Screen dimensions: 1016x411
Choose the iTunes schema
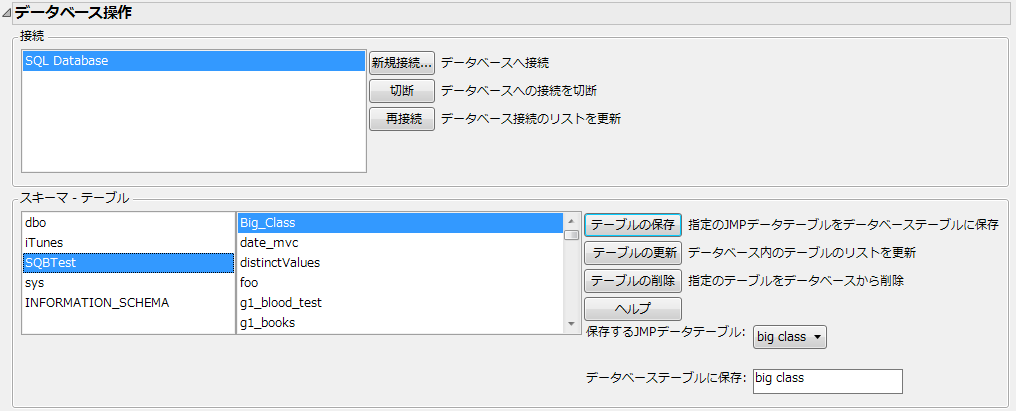[128, 243]
